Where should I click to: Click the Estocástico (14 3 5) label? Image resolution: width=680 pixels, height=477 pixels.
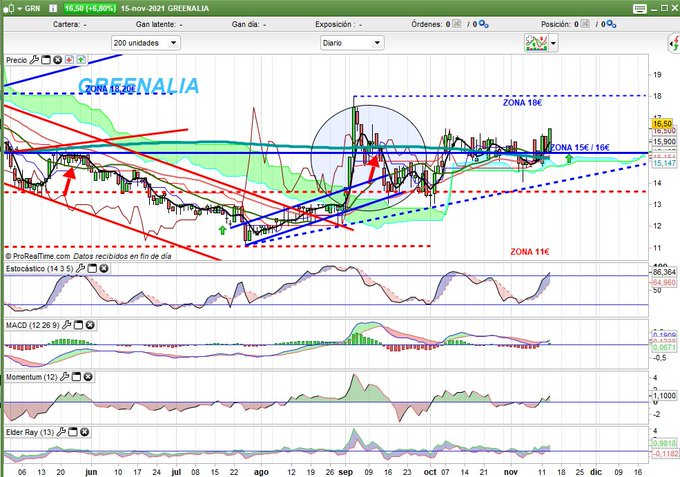coord(39,269)
